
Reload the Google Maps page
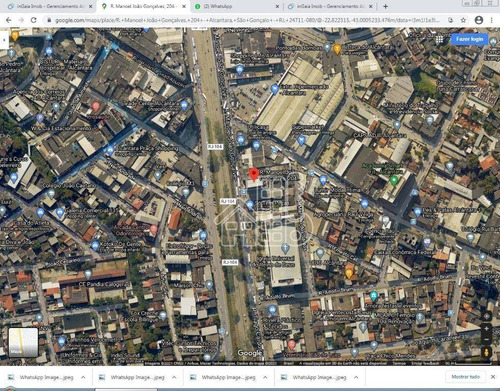[x=34, y=20]
